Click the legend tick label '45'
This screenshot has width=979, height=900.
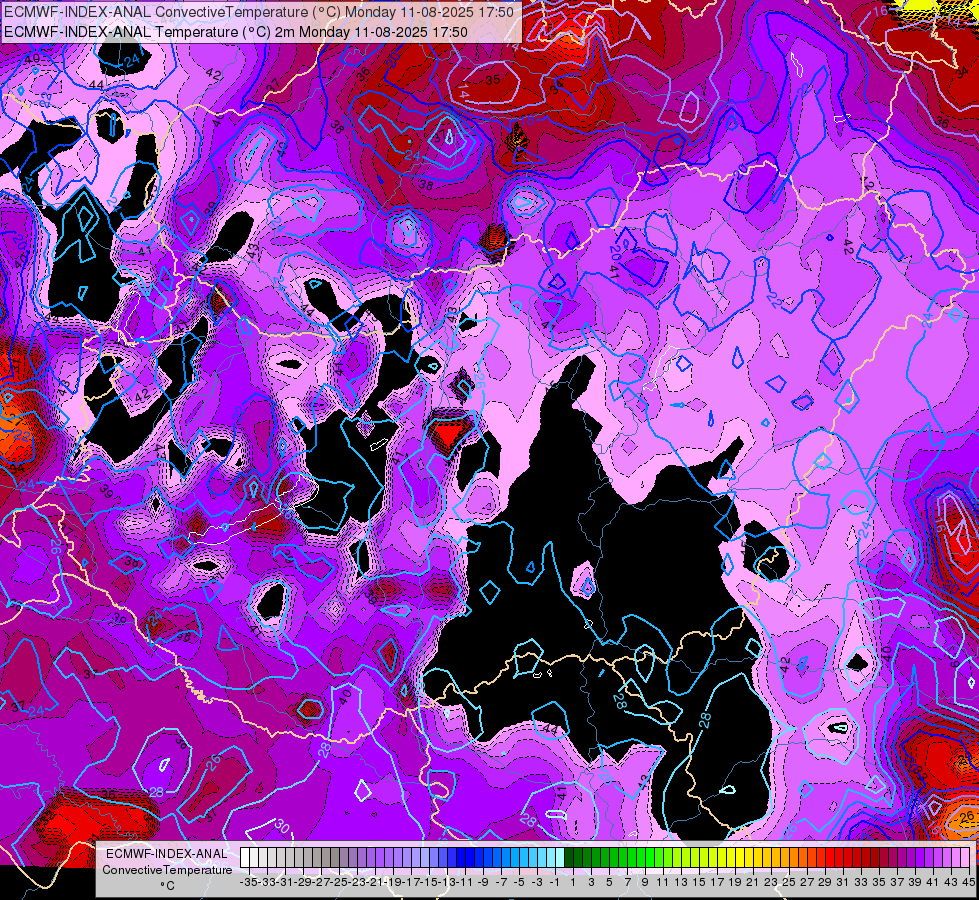pyautogui.click(x=968, y=882)
